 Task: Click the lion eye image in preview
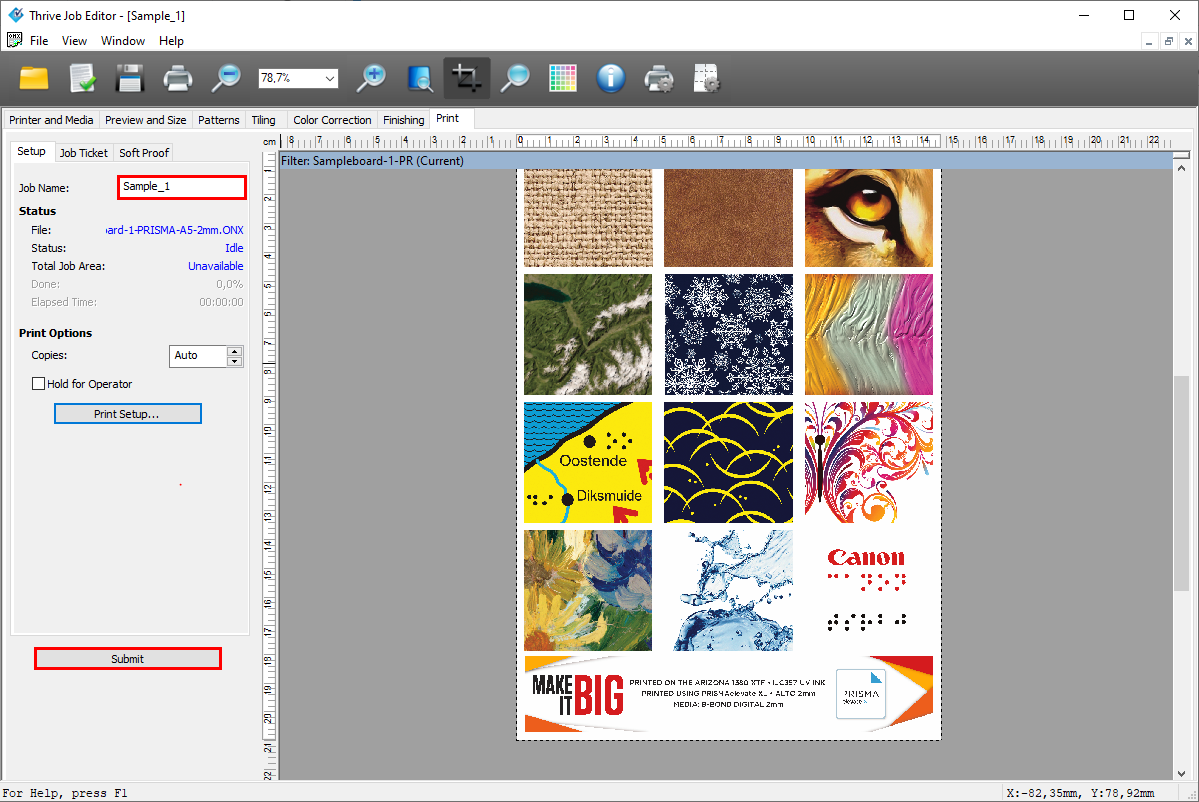click(x=869, y=218)
